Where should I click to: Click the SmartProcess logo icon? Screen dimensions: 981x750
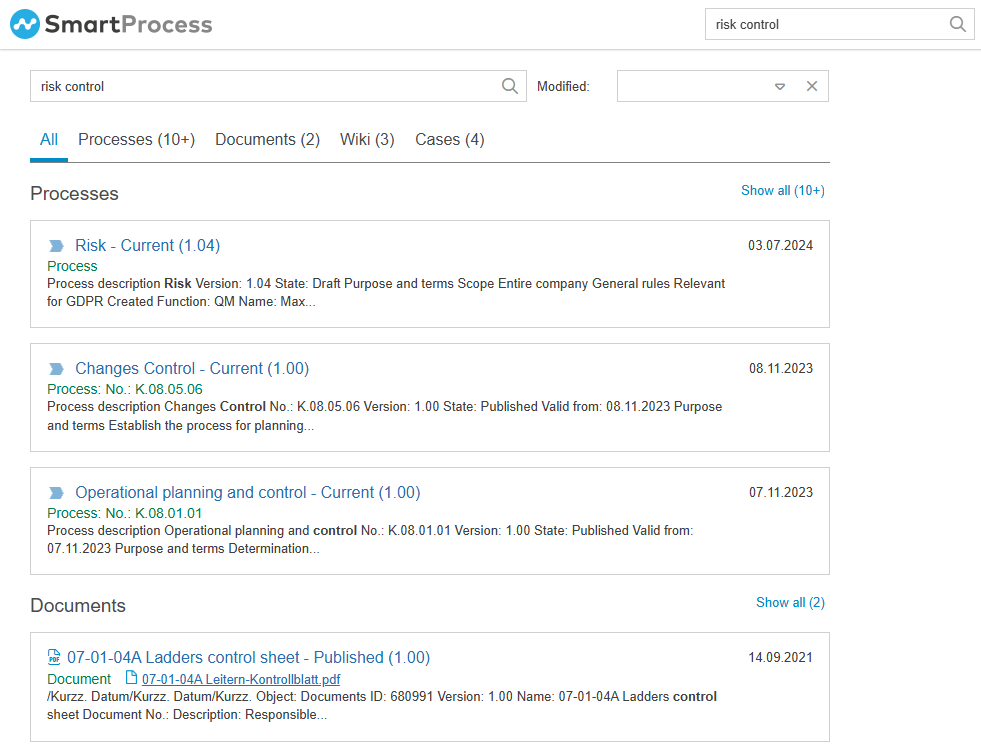coord(25,24)
